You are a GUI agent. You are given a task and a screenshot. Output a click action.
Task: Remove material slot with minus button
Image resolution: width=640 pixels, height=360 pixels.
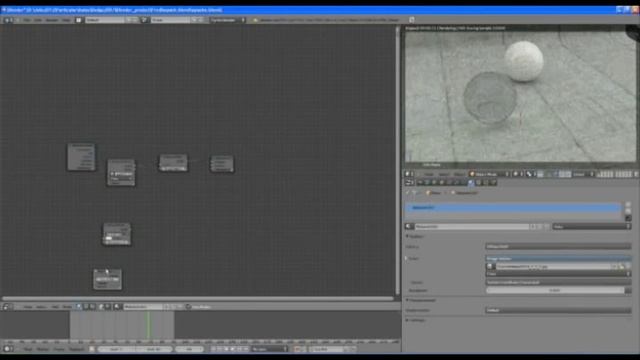click(628, 211)
